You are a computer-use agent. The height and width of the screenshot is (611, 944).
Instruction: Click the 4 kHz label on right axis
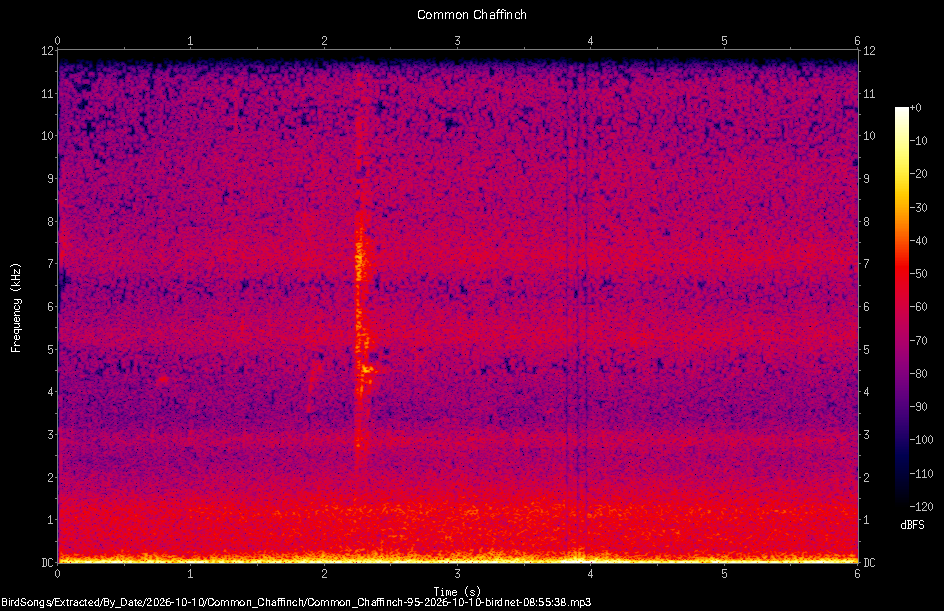tap(866, 392)
